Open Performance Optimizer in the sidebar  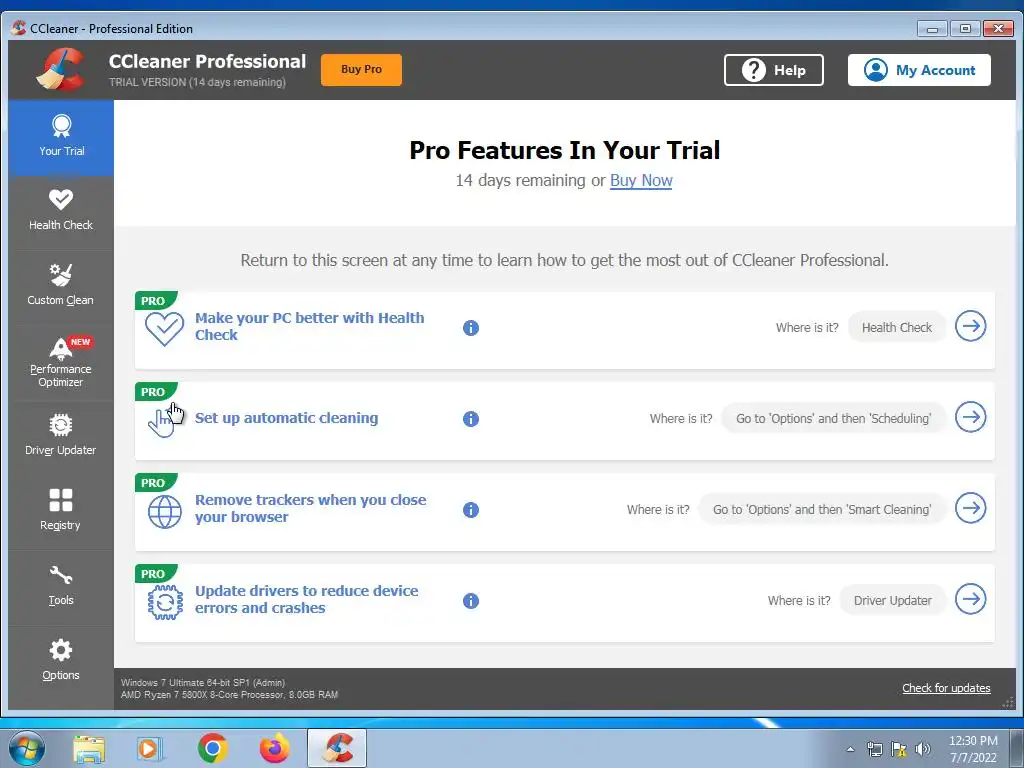tap(61, 362)
